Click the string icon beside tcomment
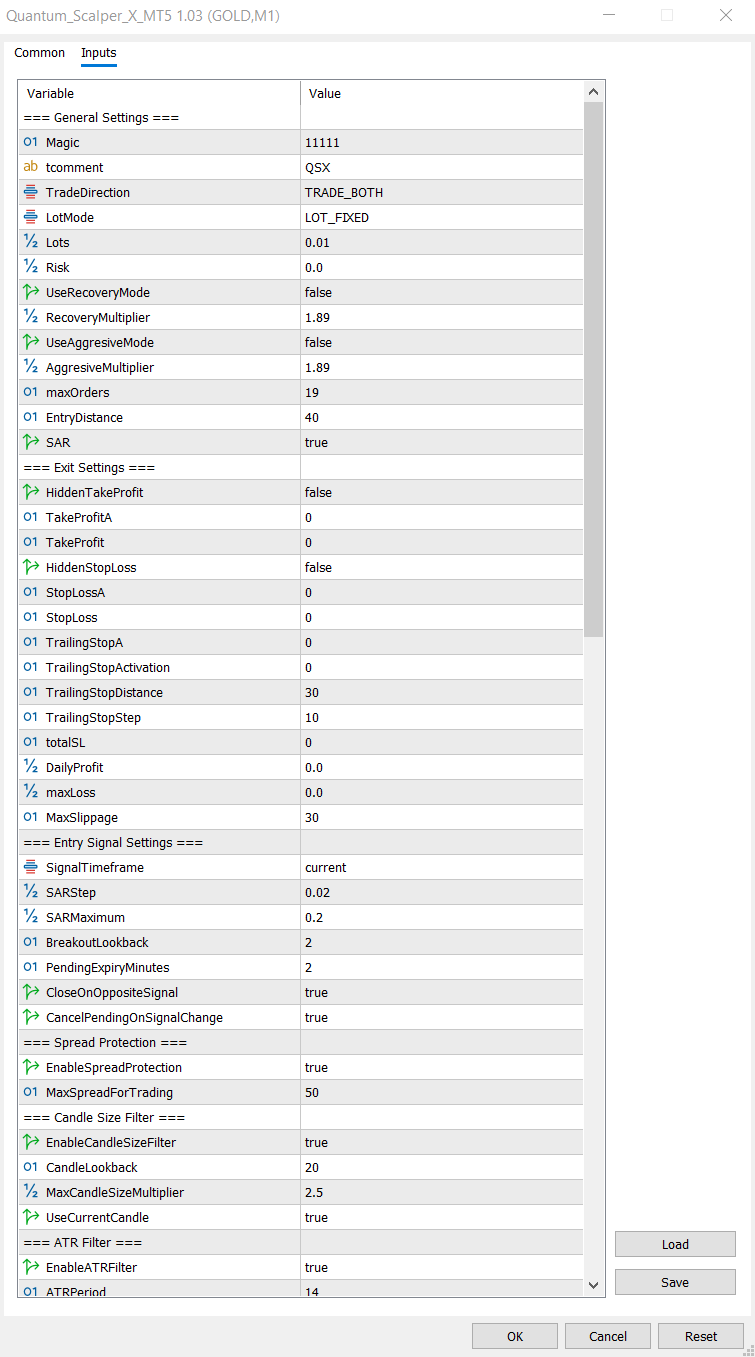 coord(30,168)
